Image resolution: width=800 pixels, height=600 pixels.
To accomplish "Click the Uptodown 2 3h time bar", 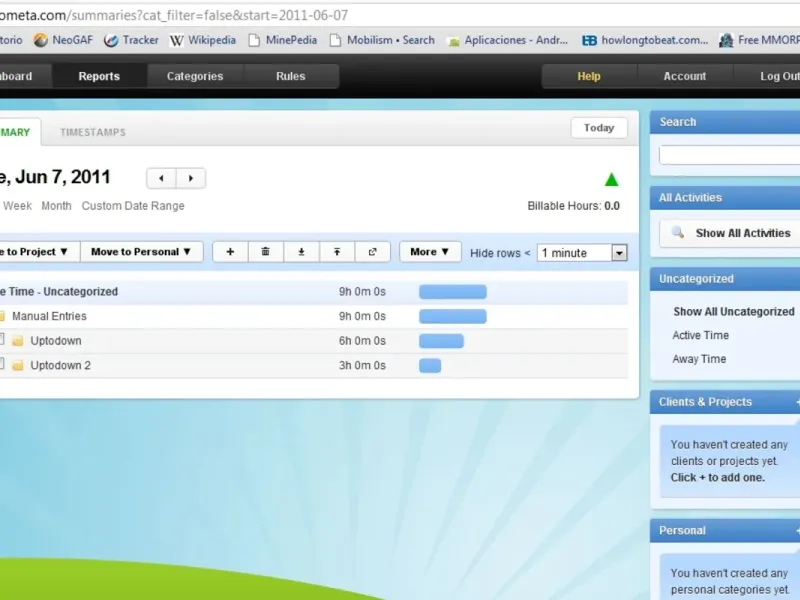I will coord(430,365).
